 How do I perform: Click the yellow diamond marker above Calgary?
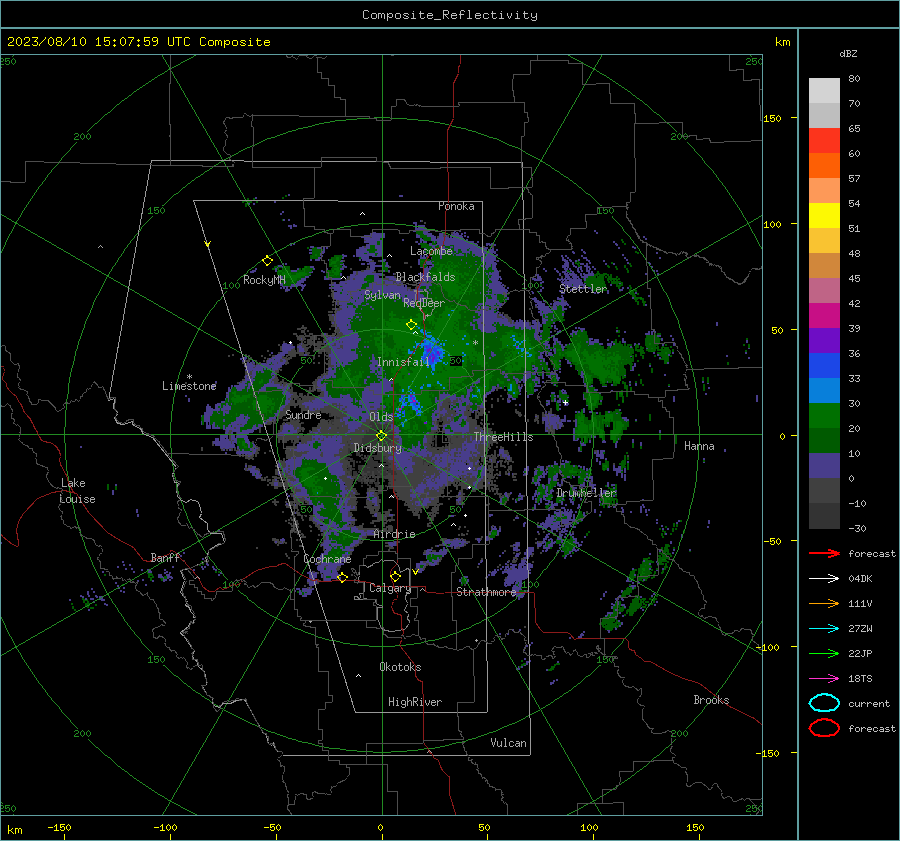click(395, 576)
